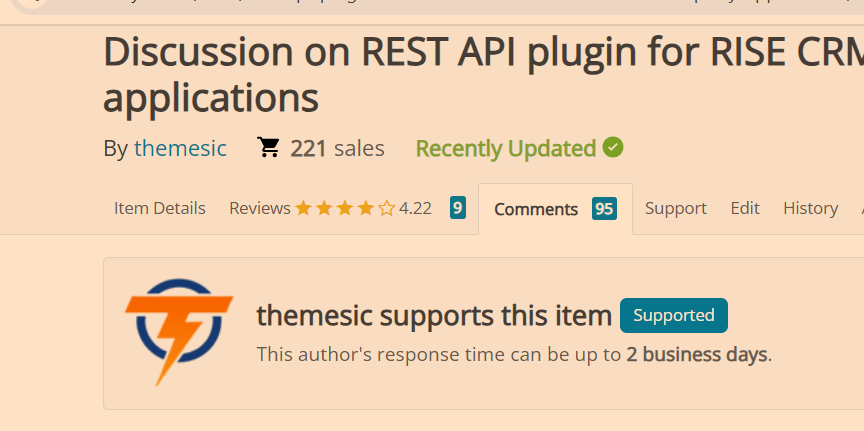View the History tab
Image resolution: width=864 pixels, height=431 pixels.
point(810,208)
